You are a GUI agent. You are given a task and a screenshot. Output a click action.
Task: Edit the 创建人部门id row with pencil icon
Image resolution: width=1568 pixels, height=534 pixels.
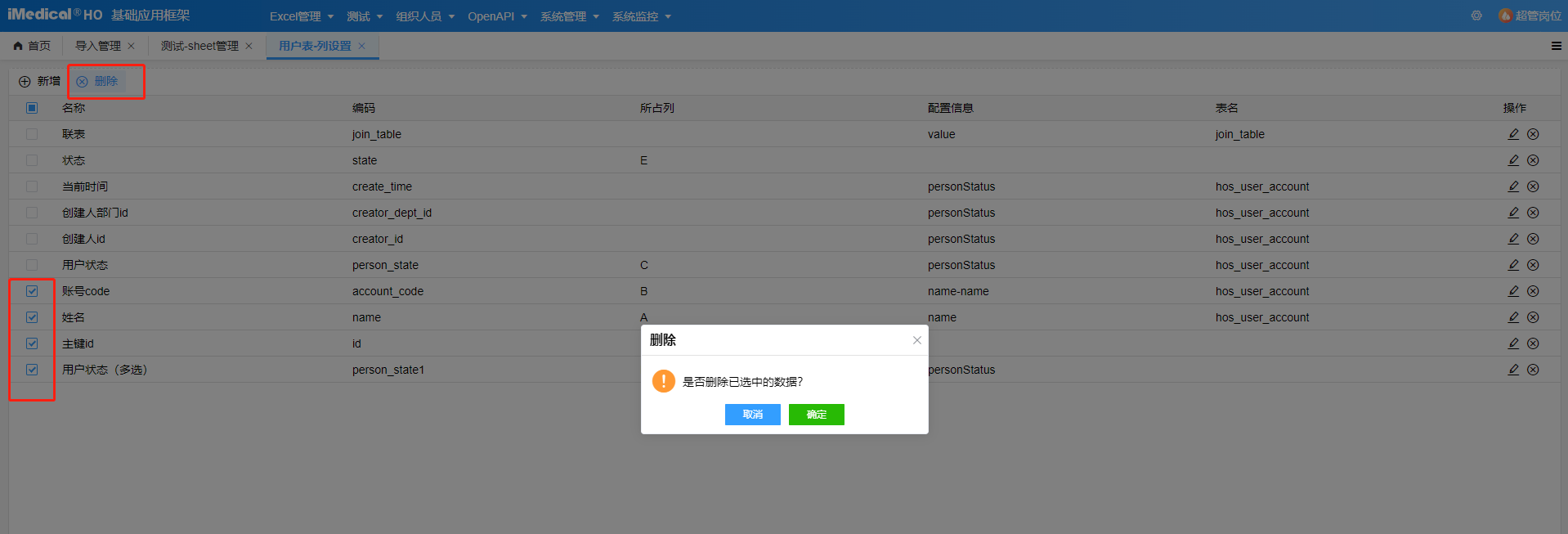click(1513, 213)
